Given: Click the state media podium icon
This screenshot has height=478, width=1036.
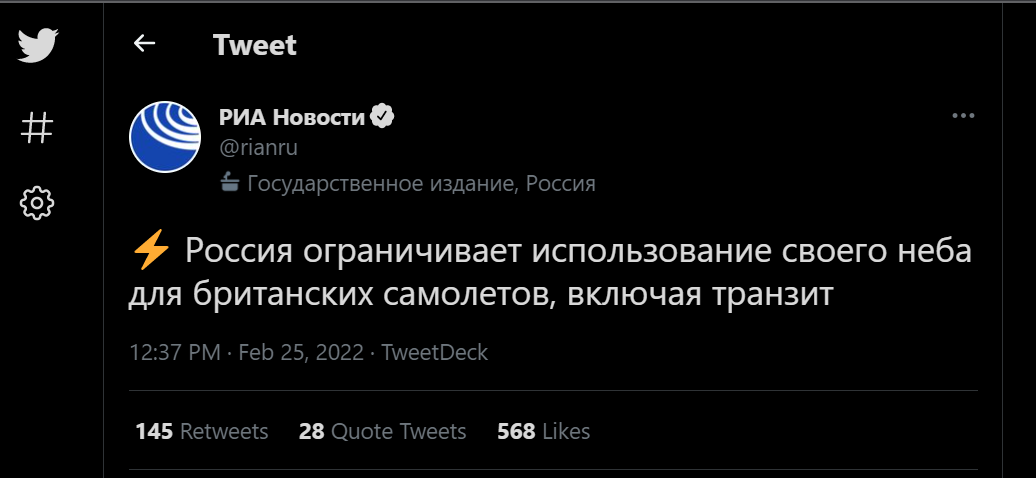Looking at the screenshot, I should click(230, 183).
